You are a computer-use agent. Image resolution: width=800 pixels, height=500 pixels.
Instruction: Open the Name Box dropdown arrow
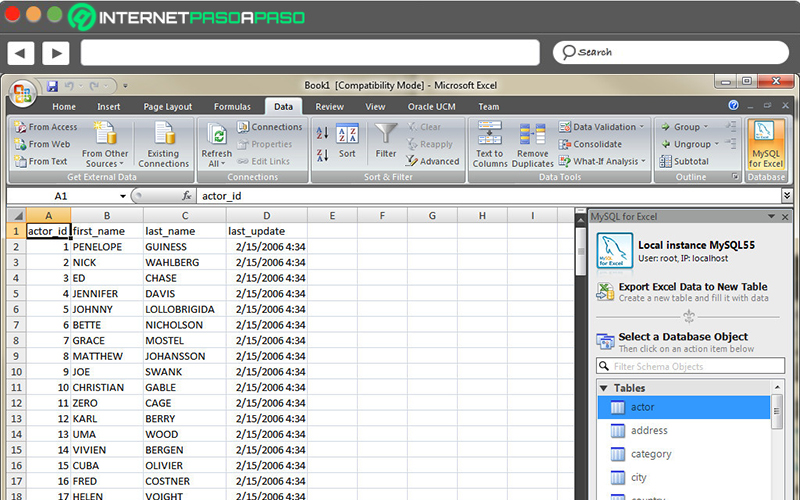pos(122,196)
